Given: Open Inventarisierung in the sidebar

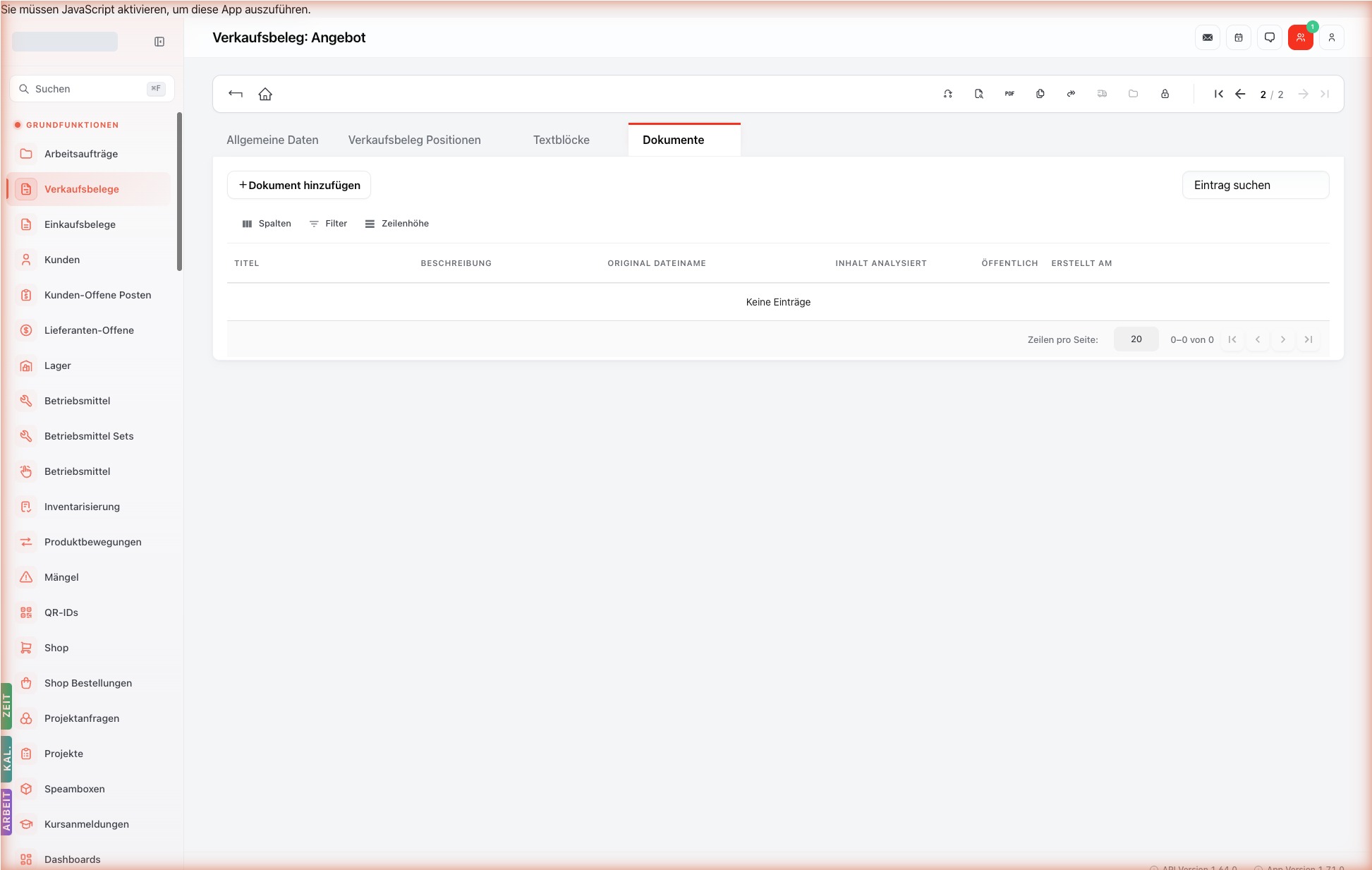Looking at the screenshot, I should coord(89,507).
